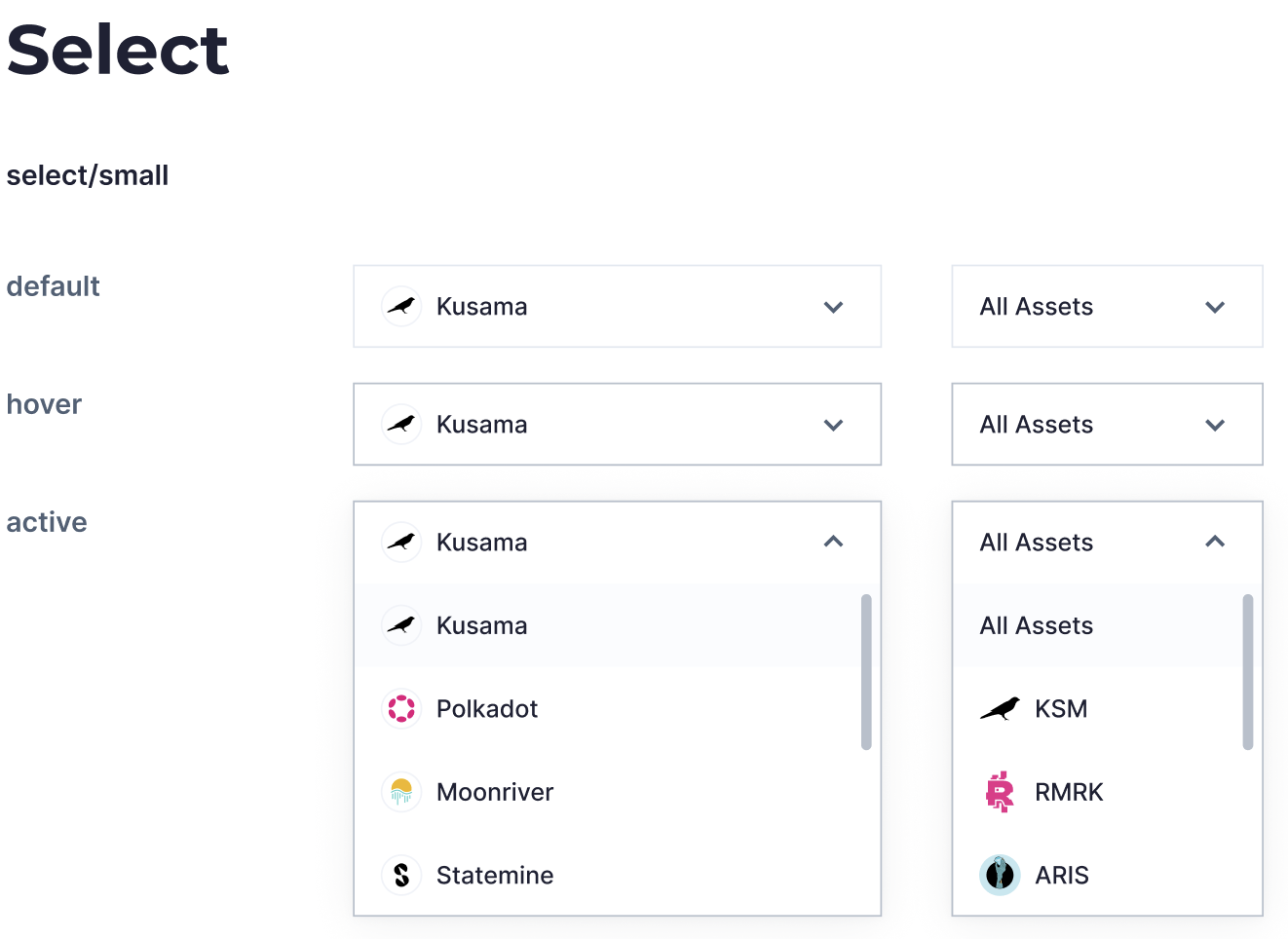Click the KSM bird icon in the asset list
The width and height of the screenshot is (1288, 939).
click(x=1000, y=709)
